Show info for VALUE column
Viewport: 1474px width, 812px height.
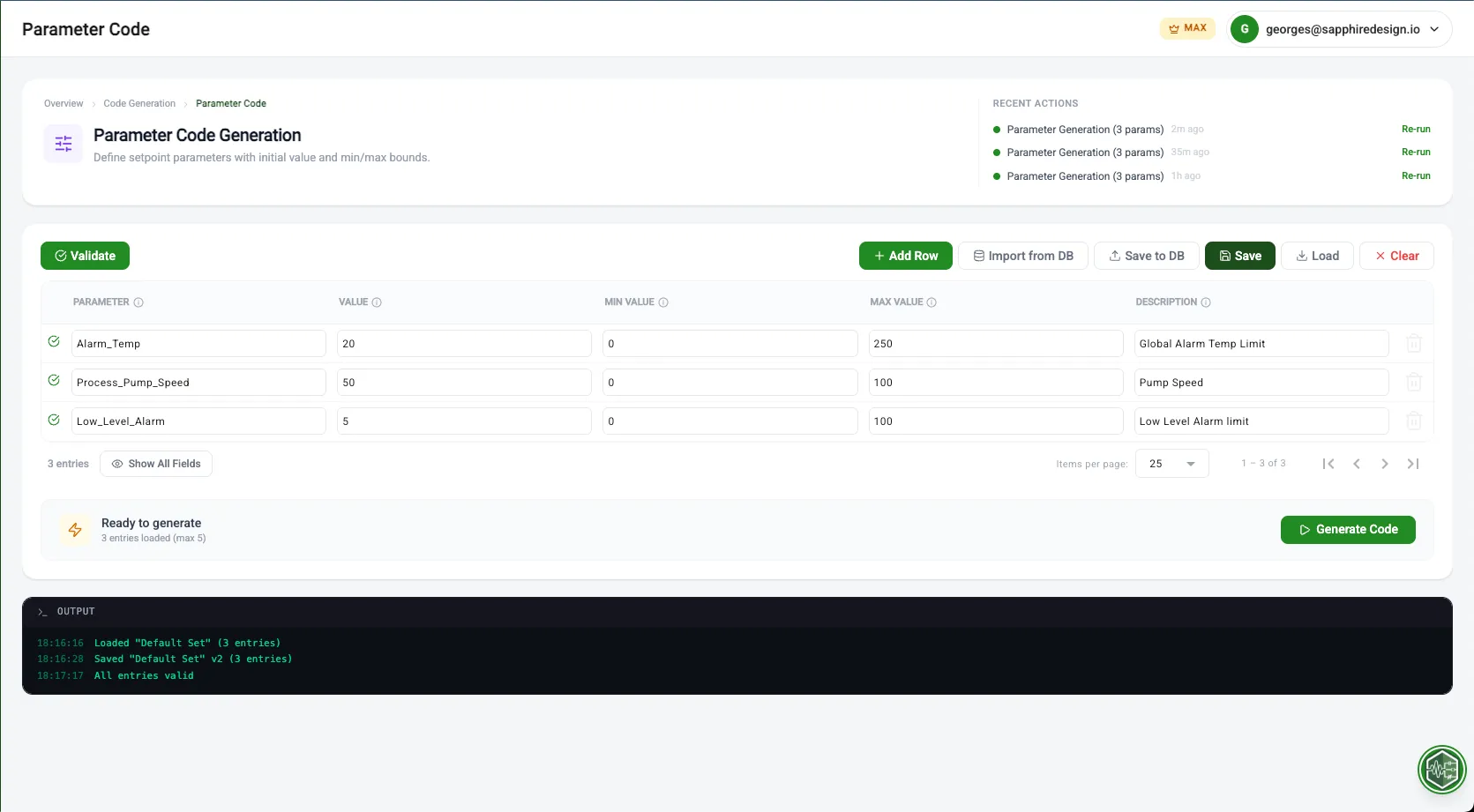click(x=377, y=302)
